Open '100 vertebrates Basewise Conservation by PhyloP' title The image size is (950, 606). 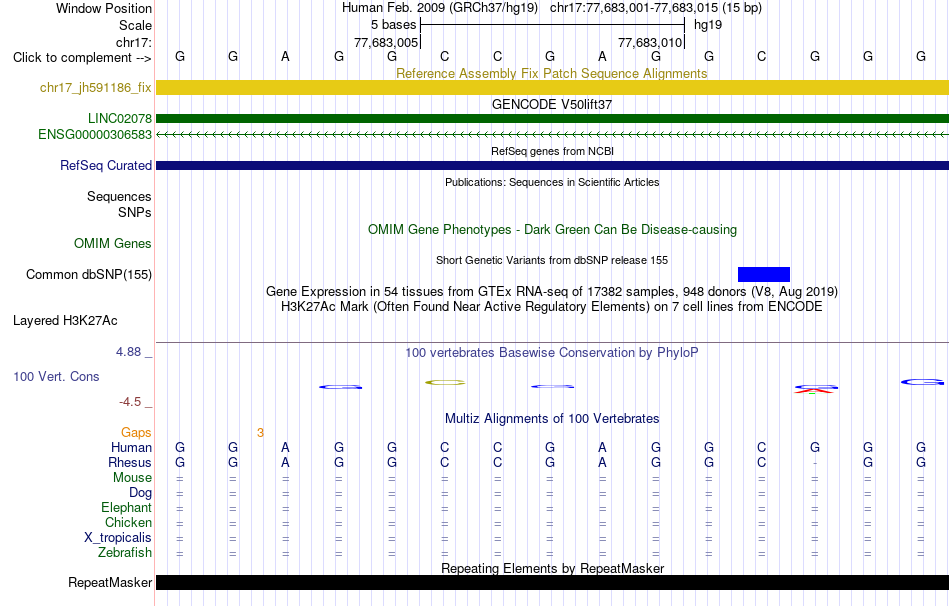pos(552,353)
